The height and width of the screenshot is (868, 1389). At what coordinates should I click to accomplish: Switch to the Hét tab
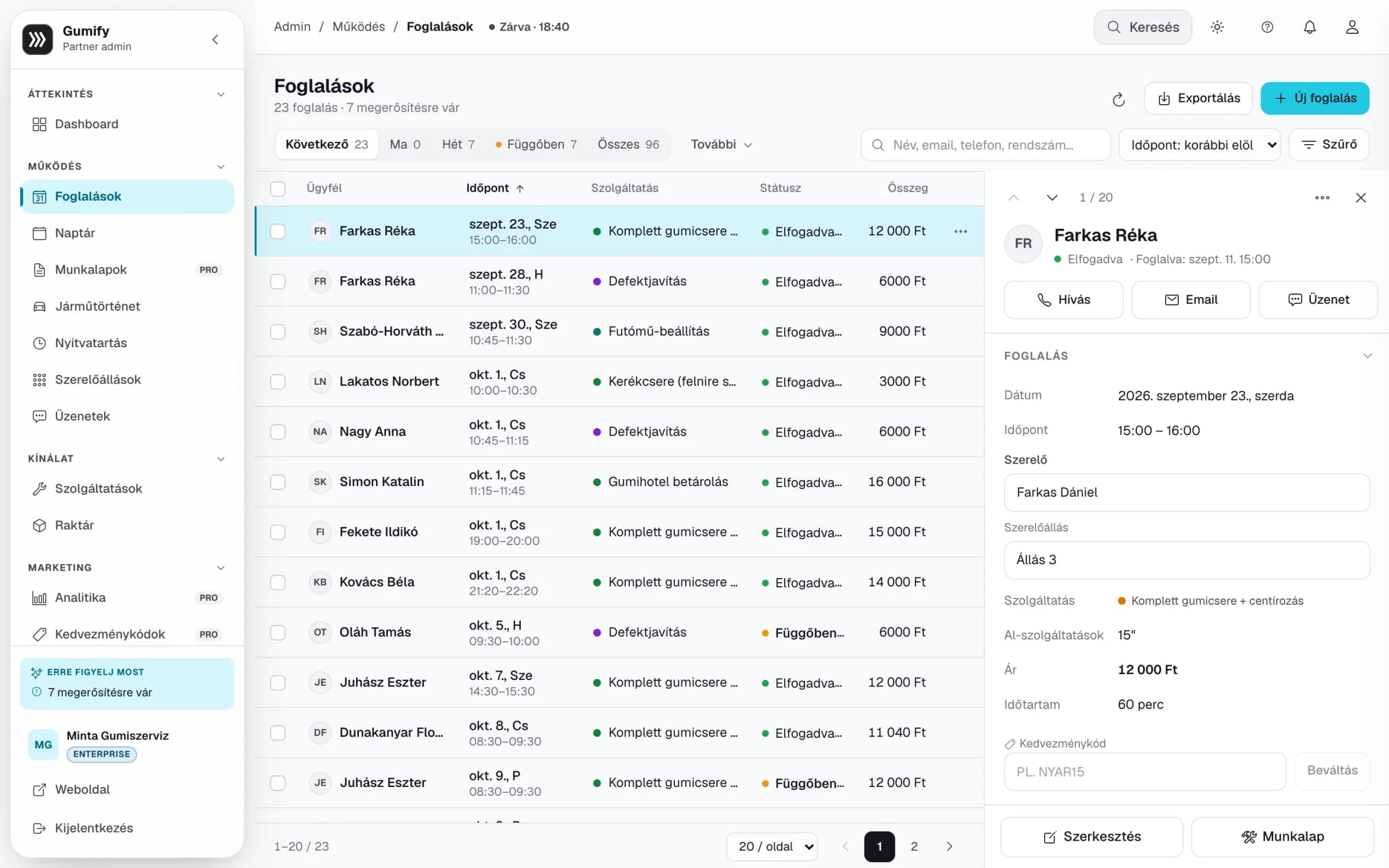[458, 145]
